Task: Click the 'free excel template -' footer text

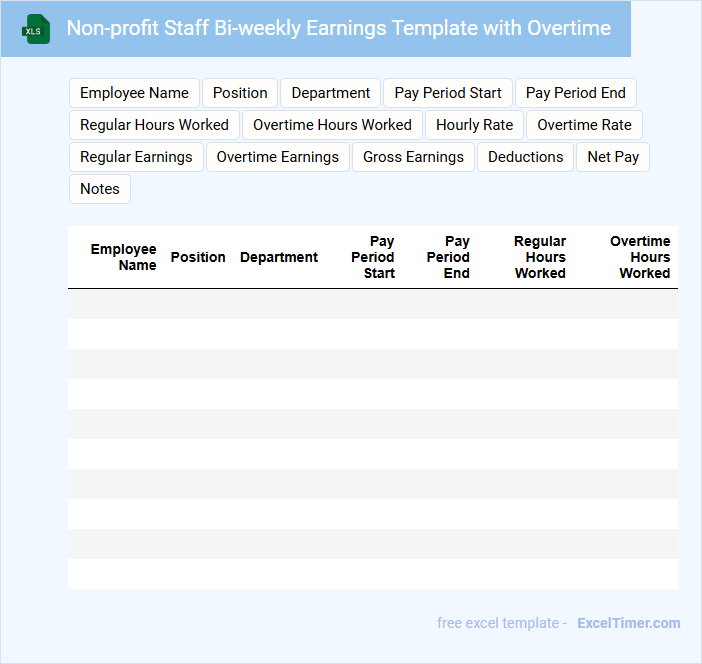Action: click(502, 623)
